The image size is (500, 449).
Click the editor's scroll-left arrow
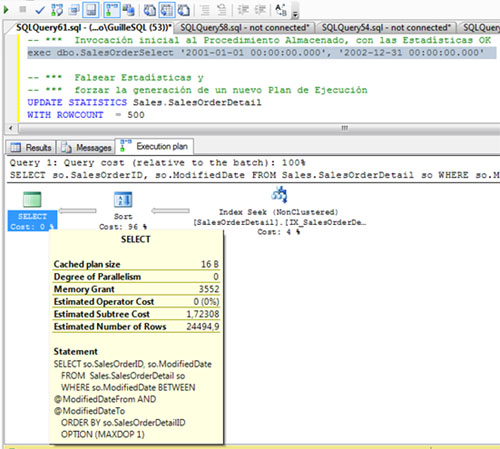pyautogui.click(x=11, y=128)
